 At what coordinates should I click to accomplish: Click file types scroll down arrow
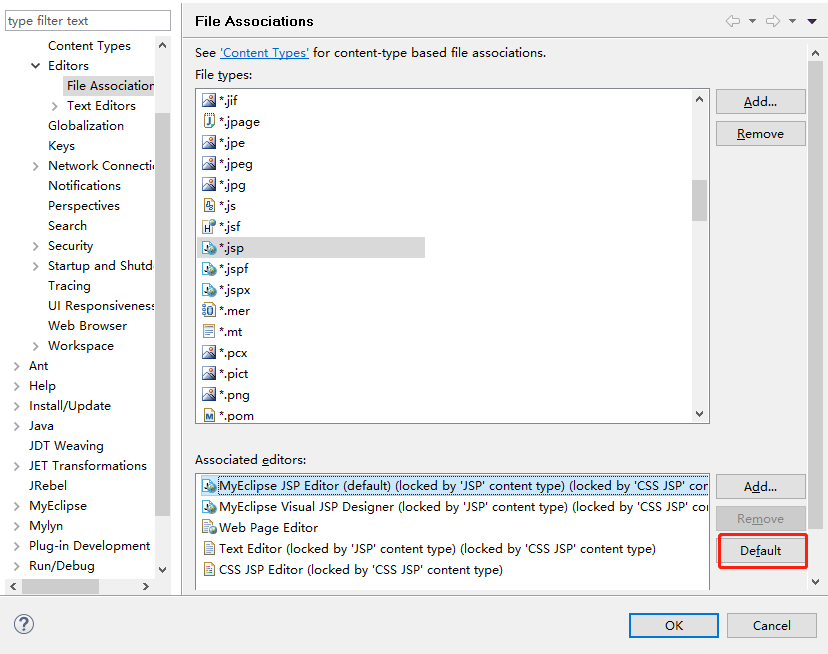pyautogui.click(x=699, y=414)
